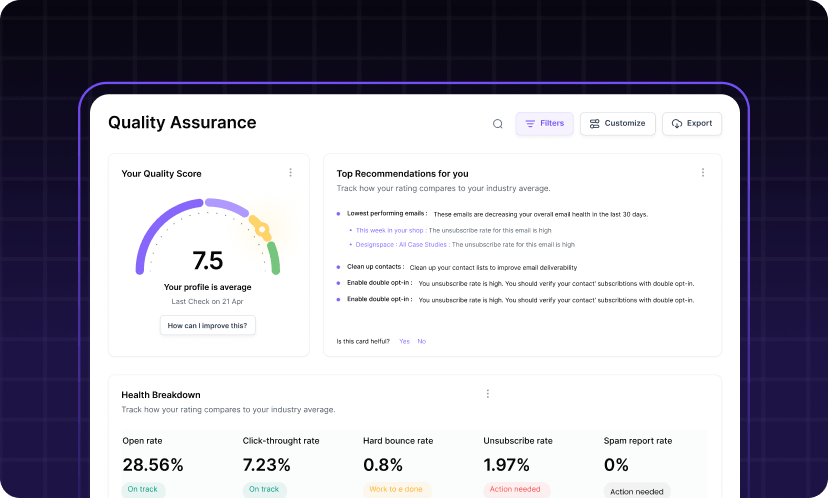828x498 pixels.
Task: Click the gauge needle on quality score
Action: click(x=259, y=226)
